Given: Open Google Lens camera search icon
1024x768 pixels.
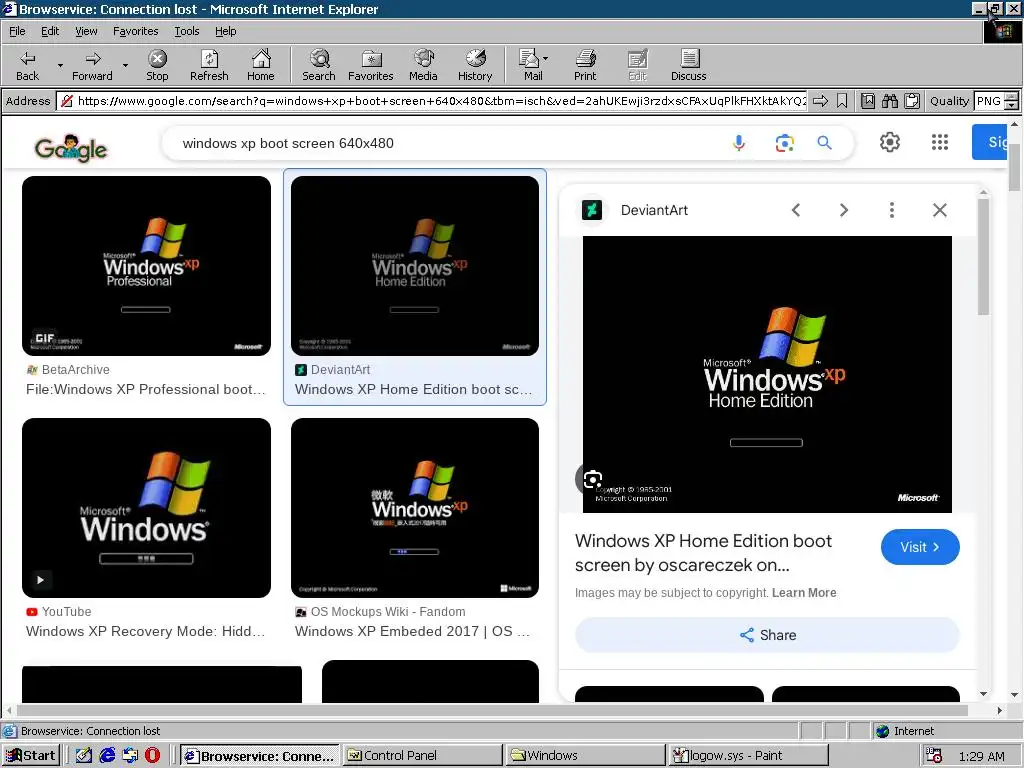Looking at the screenshot, I should click(x=784, y=143).
